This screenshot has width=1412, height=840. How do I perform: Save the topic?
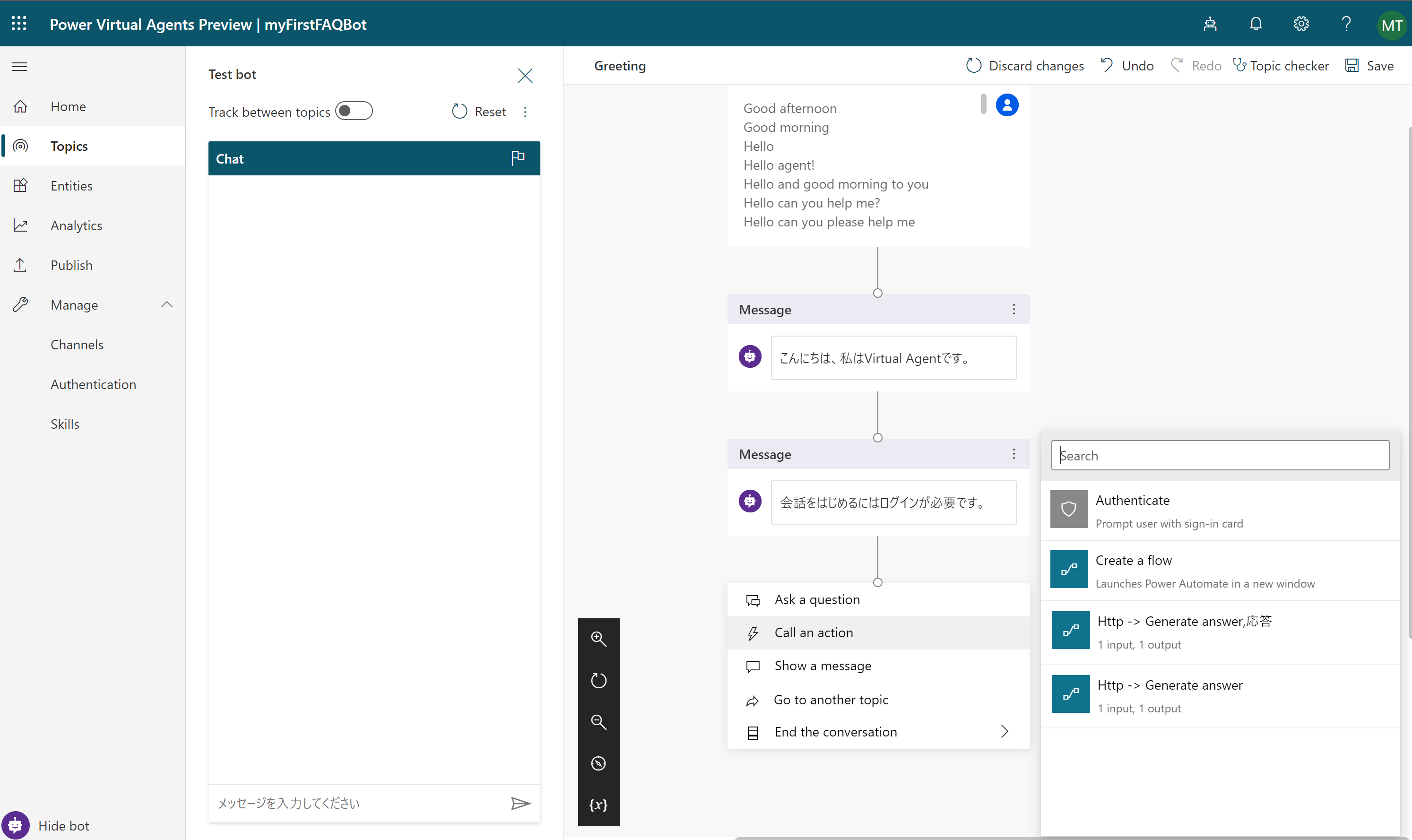click(1369, 66)
